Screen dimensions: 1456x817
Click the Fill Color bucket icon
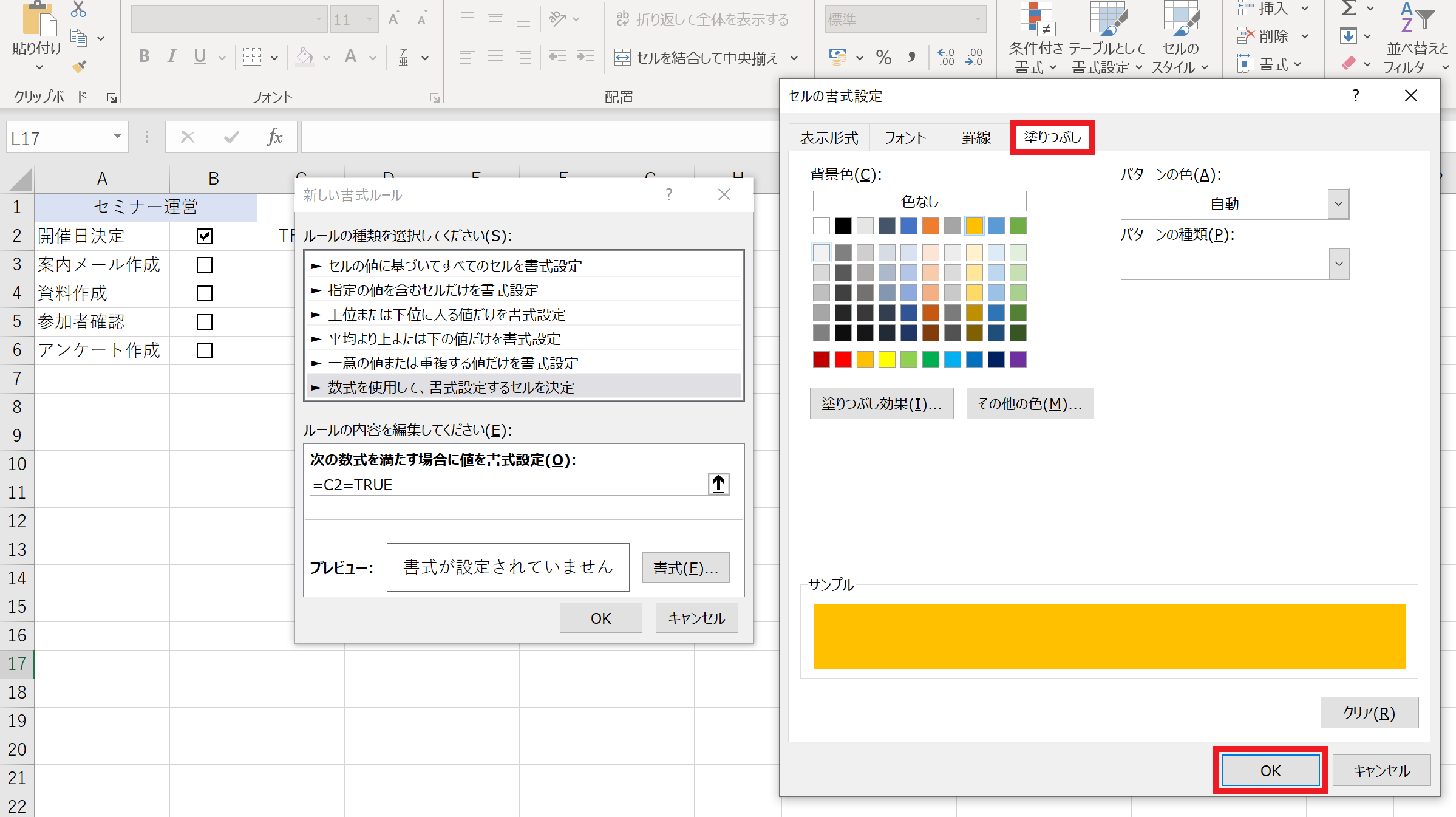305,57
